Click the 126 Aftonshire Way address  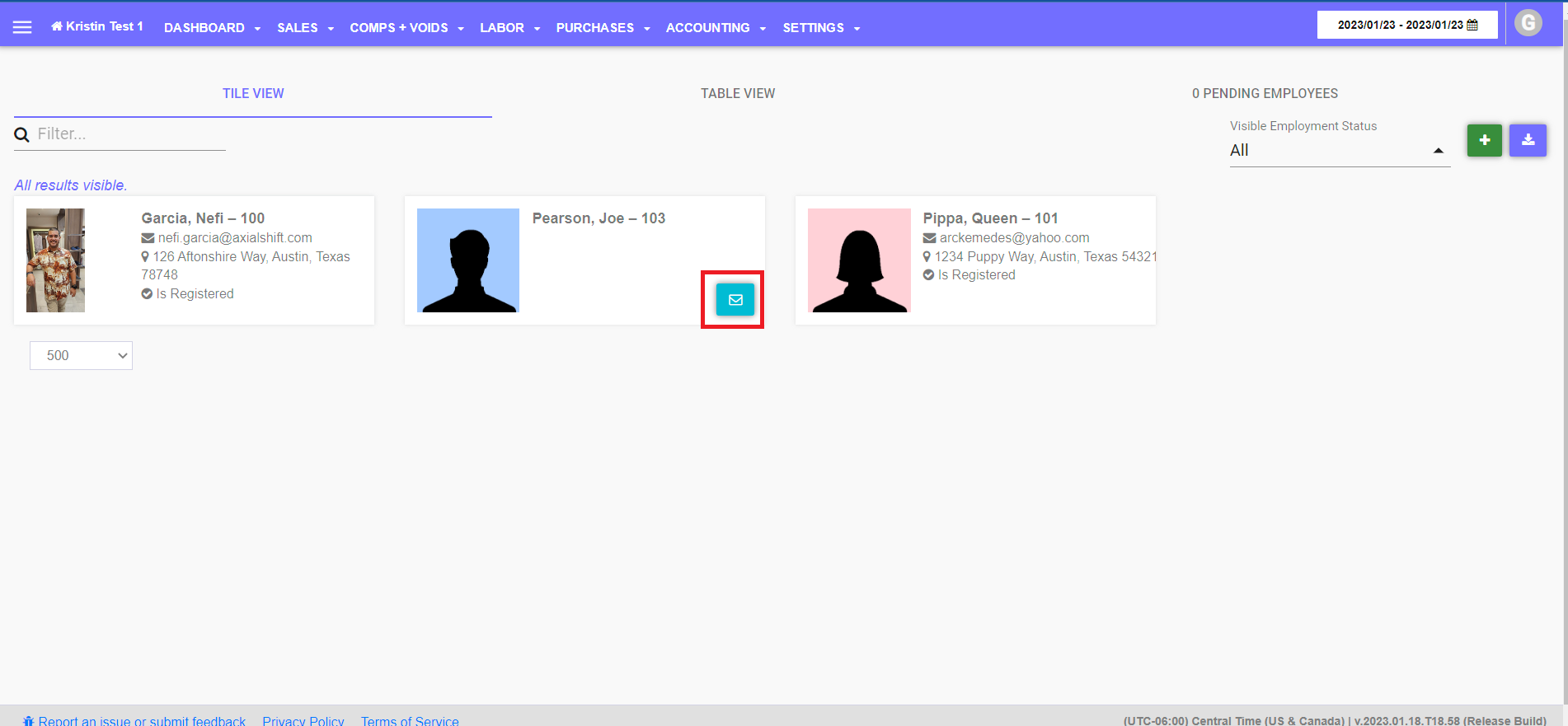pyautogui.click(x=246, y=265)
